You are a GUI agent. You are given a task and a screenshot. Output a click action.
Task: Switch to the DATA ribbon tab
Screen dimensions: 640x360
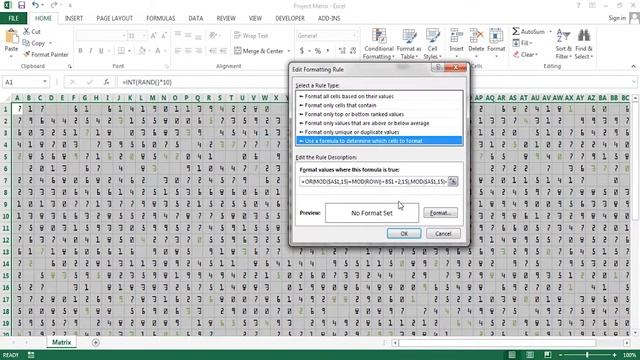click(x=196, y=18)
